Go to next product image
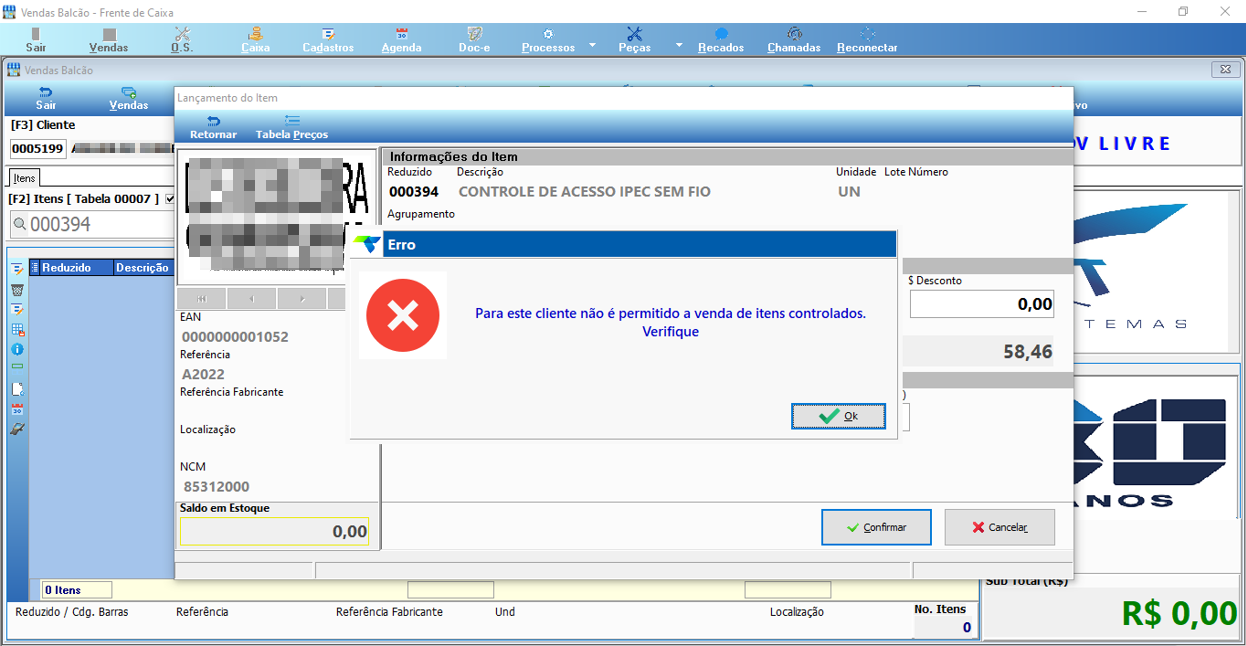This screenshot has height=646, width=1246. (302, 299)
